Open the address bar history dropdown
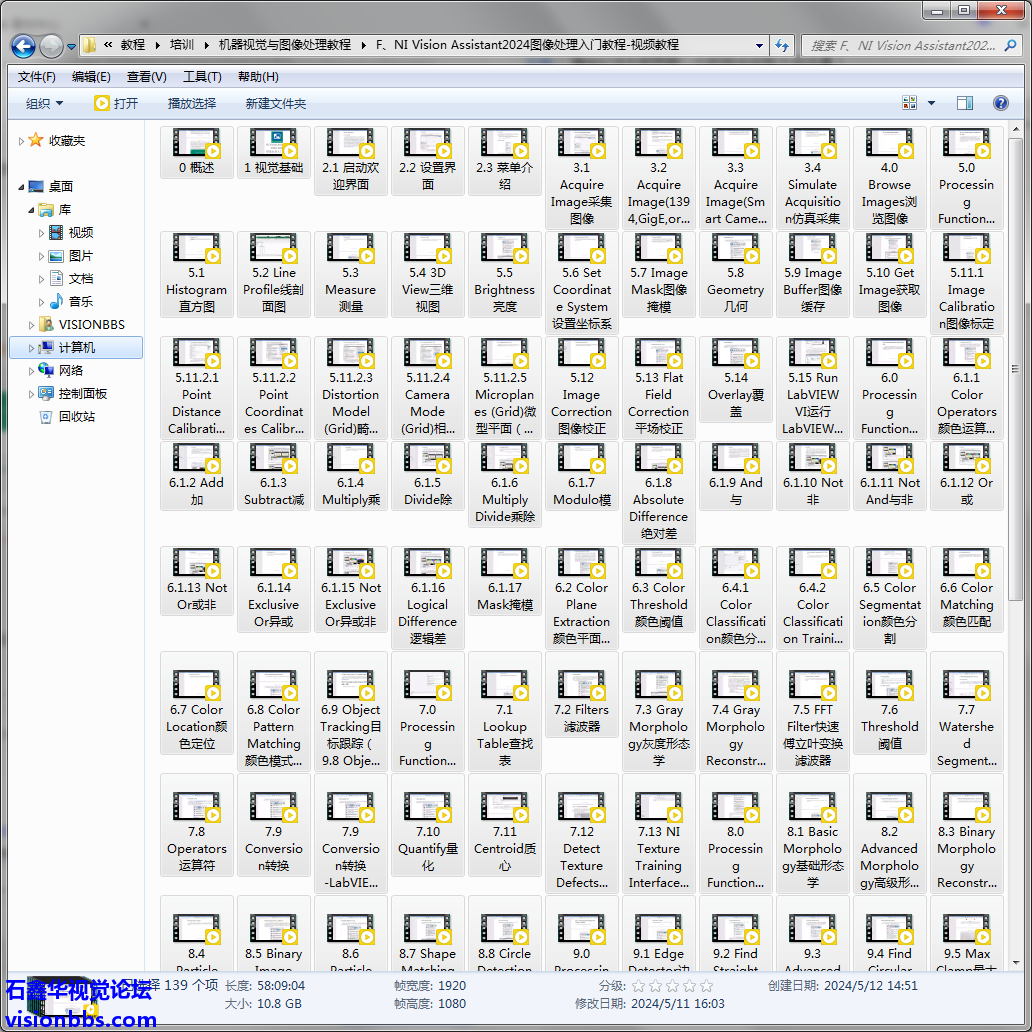Image resolution: width=1032 pixels, height=1032 pixels. pyautogui.click(x=759, y=46)
